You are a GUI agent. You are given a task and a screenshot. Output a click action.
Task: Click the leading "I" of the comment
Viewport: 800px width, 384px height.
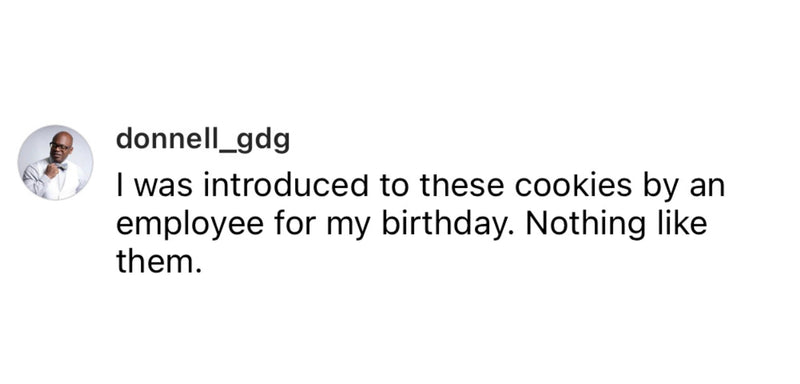click(x=120, y=187)
